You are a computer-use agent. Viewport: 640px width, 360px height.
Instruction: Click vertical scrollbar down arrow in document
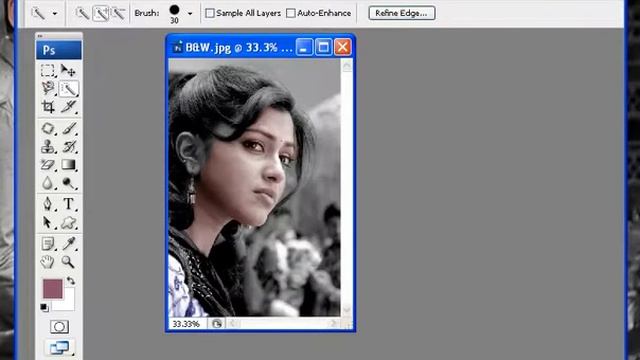click(x=347, y=311)
